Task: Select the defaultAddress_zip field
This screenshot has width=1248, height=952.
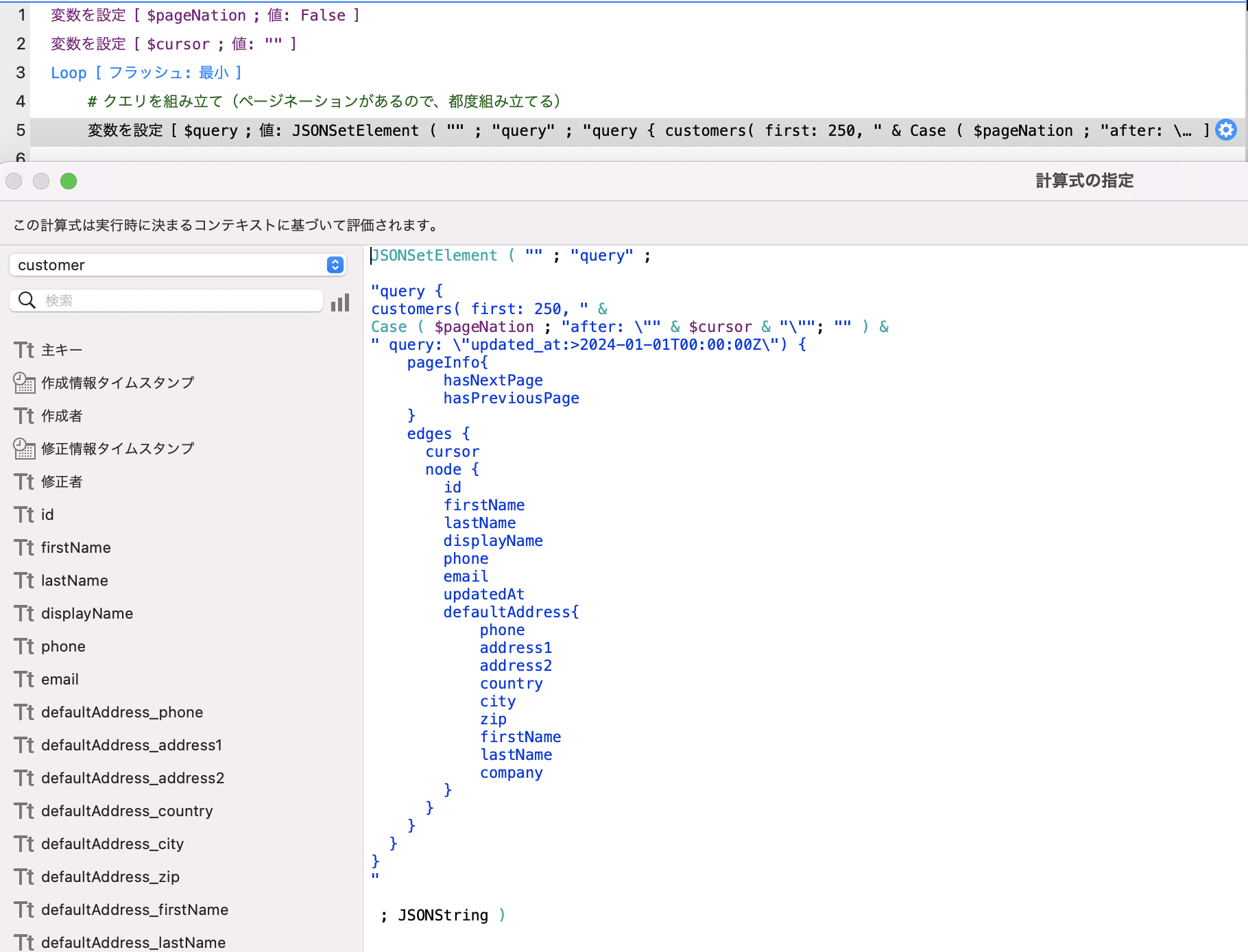Action: (x=110, y=876)
